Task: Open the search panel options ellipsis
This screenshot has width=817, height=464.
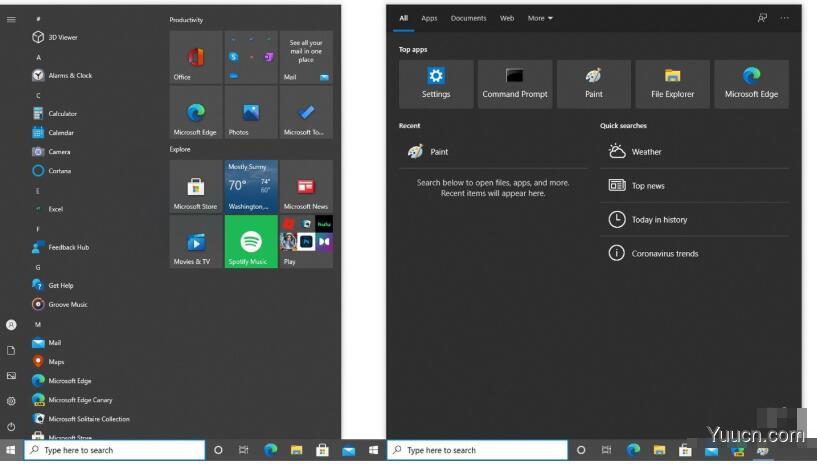Action: tap(784, 18)
